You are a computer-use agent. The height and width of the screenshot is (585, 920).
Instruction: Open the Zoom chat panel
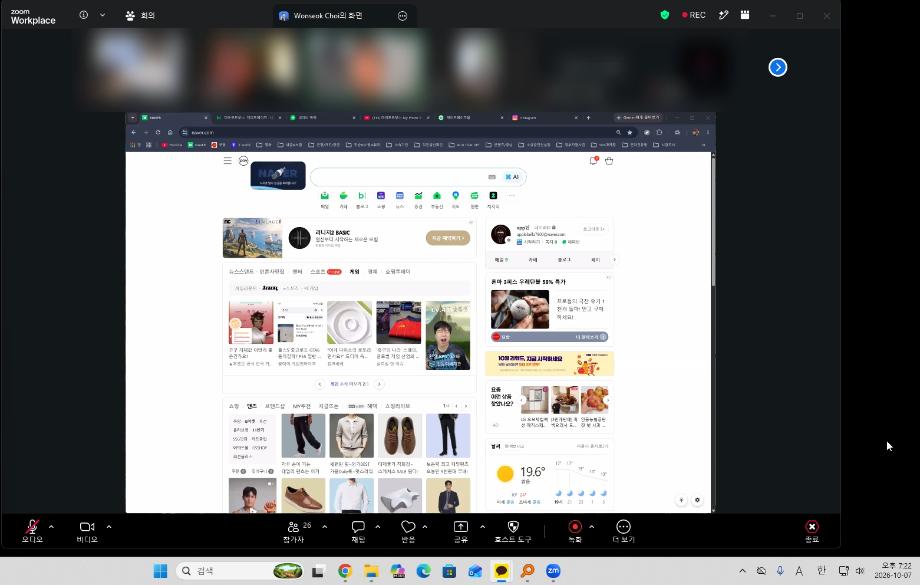click(358, 530)
